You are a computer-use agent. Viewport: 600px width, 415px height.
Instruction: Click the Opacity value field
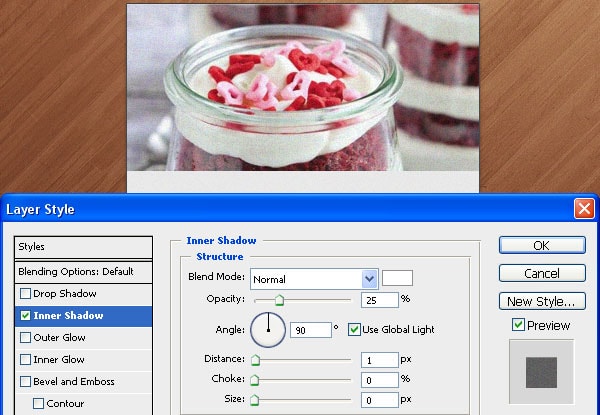380,300
